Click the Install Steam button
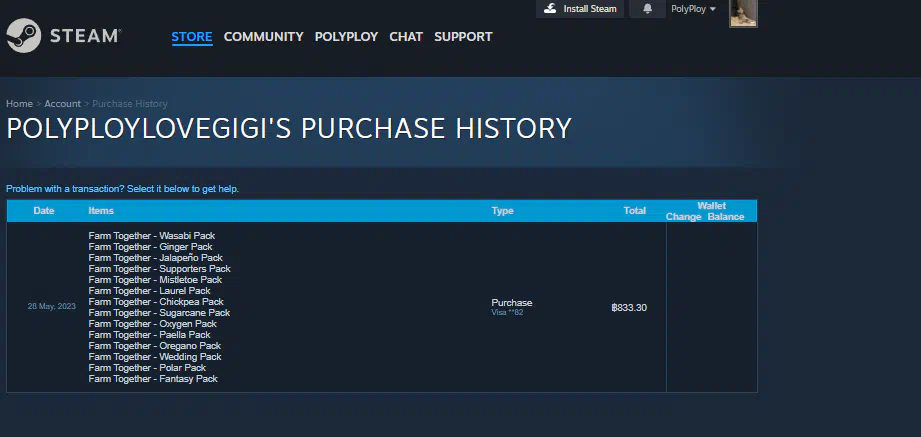This screenshot has height=437, width=921. pos(580,9)
